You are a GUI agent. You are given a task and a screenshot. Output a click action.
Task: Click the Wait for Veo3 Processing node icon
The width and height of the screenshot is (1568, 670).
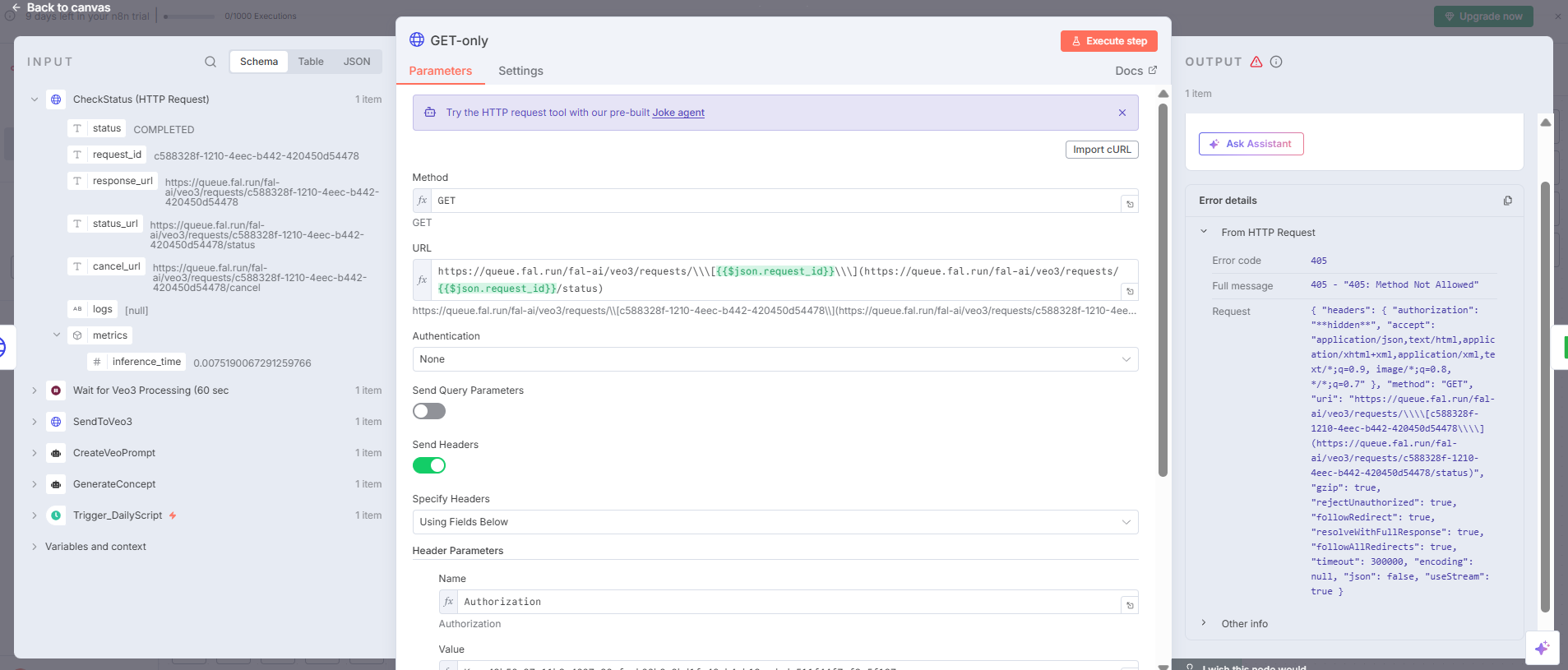56,390
